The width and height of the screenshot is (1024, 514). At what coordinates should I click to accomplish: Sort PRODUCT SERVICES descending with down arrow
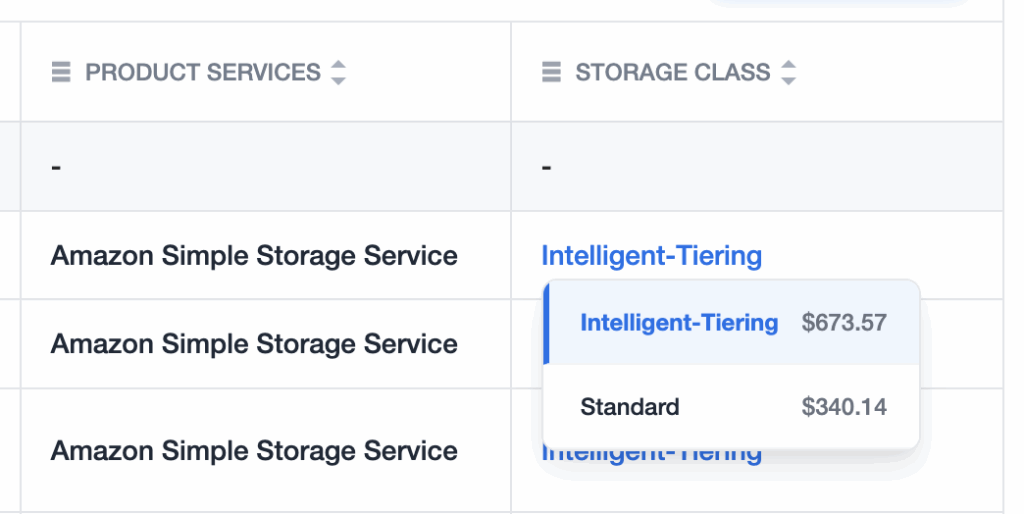[338, 80]
